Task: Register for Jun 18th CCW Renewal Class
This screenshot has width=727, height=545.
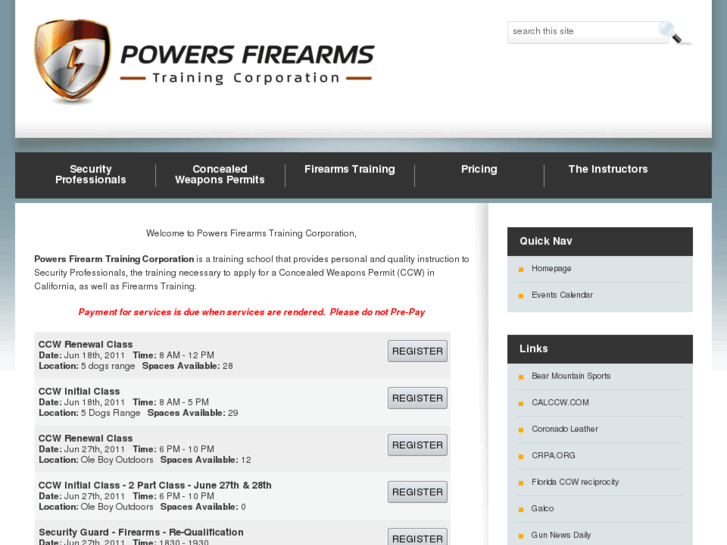Action: point(417,351)
